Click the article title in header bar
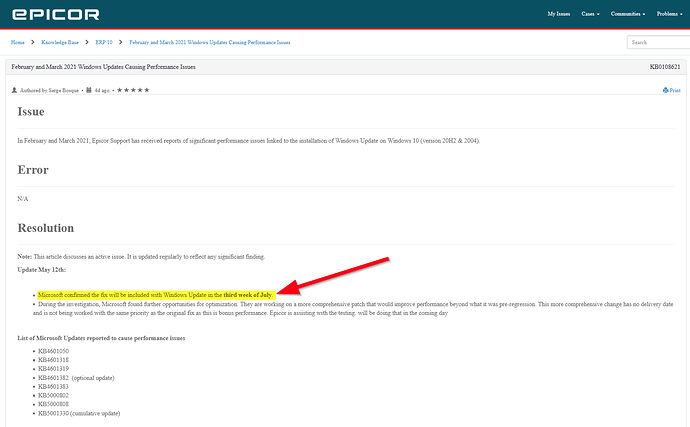This screenshot has height=427, width=690. [x=103, y=67]
